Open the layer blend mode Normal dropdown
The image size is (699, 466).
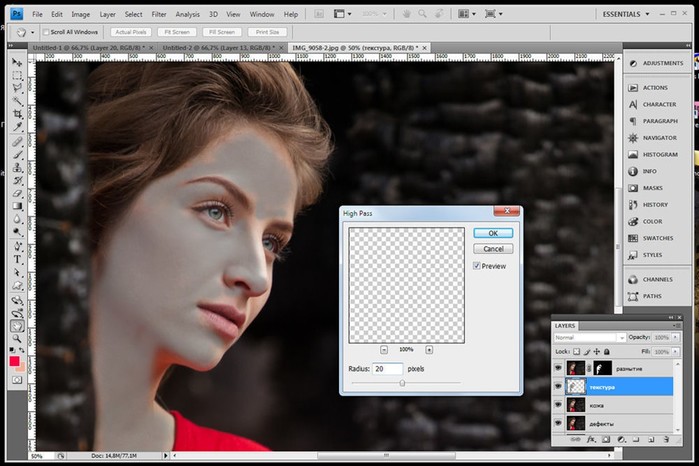590,338
